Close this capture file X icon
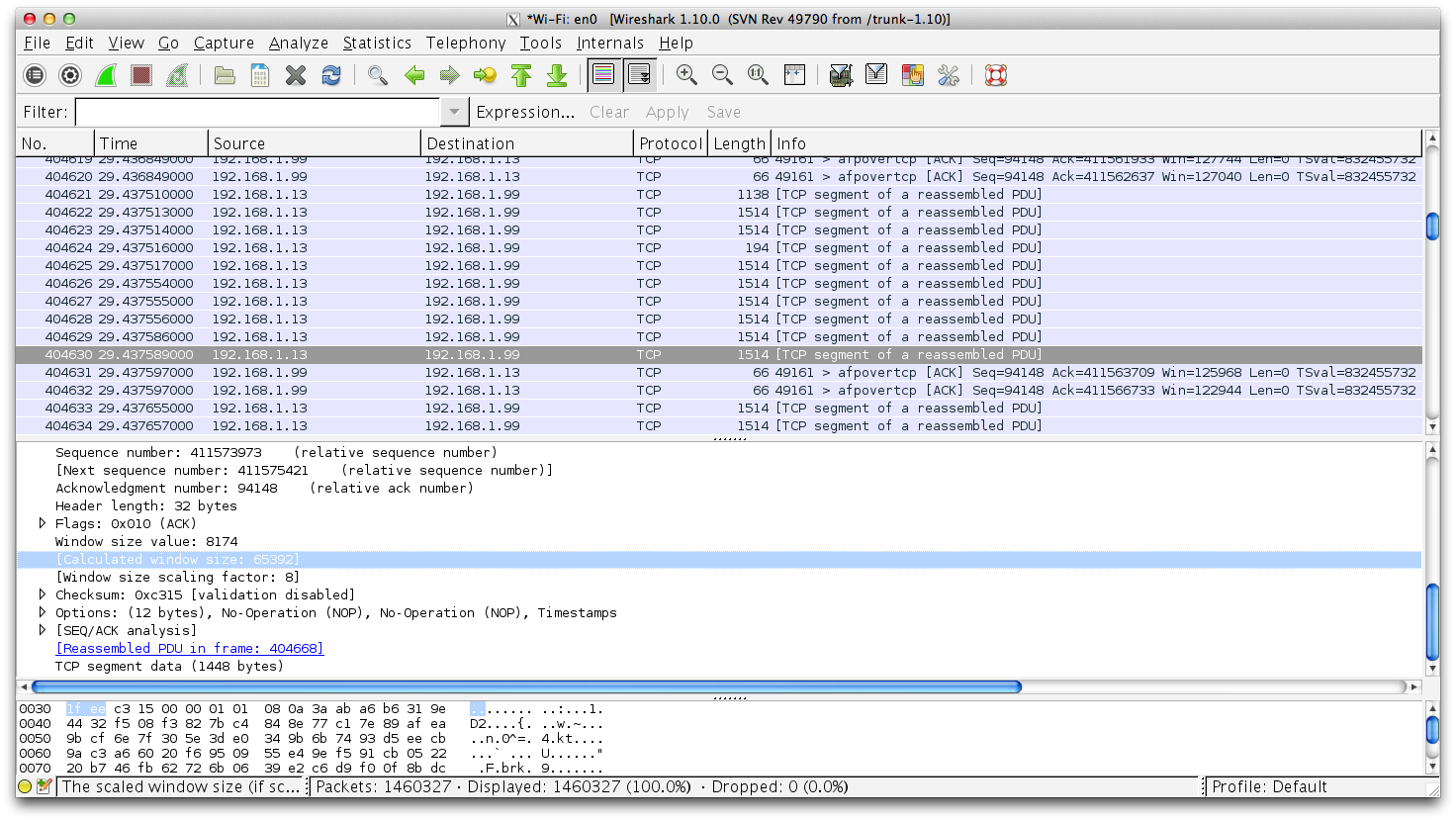The image size is (1456, 821). click(x=296, y=75)
